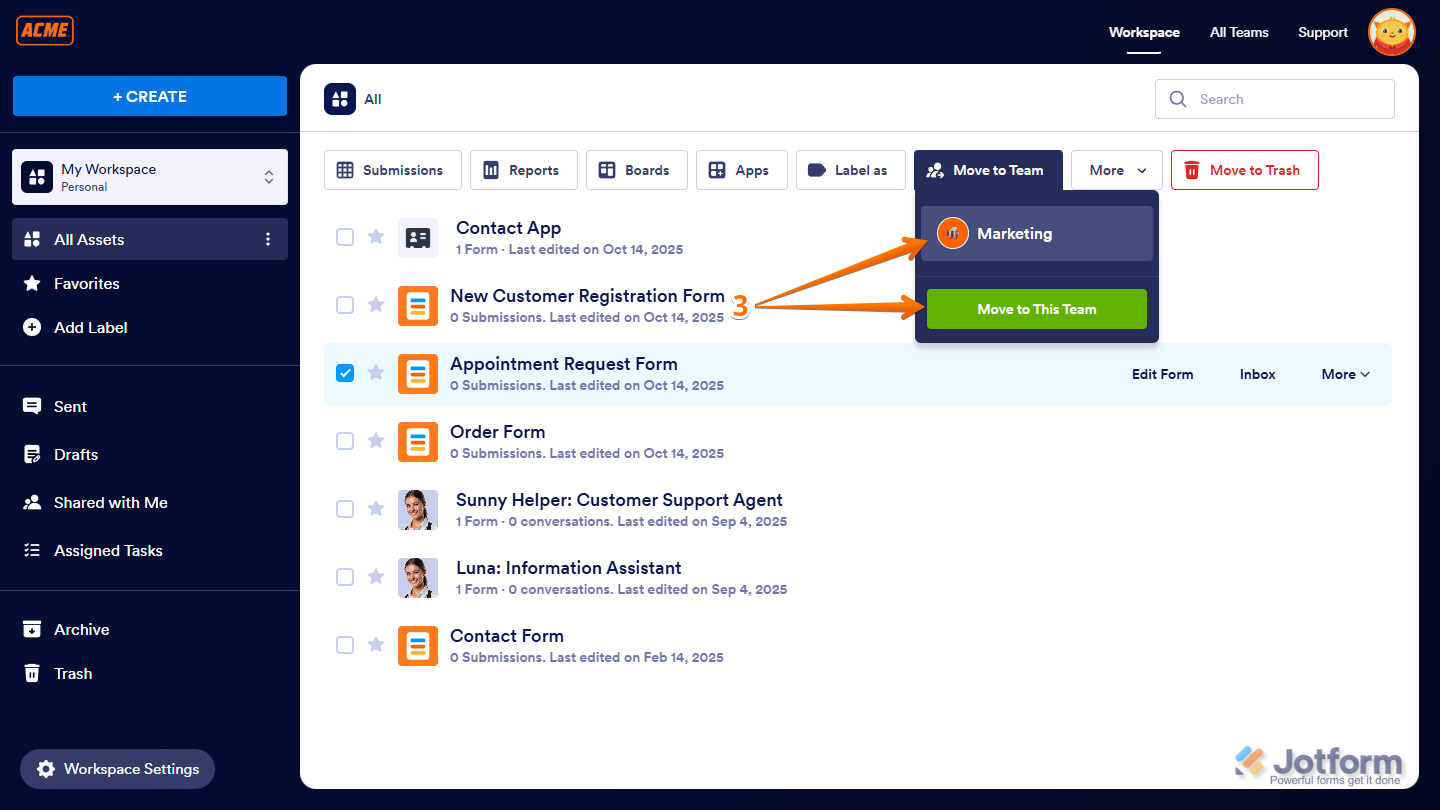Open the Submissions view icon

click(343, 170)
